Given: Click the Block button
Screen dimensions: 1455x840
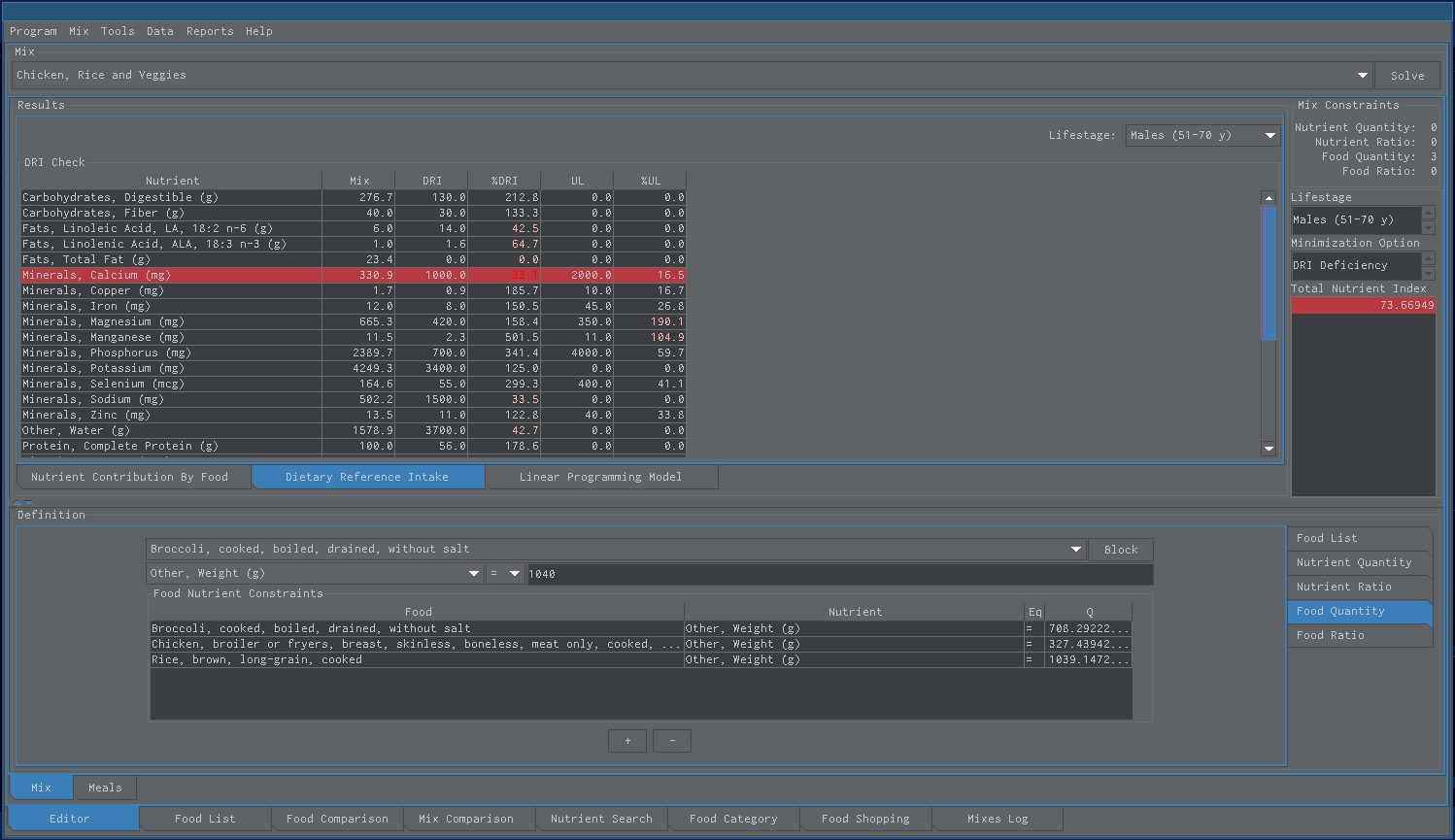Looking at the screenshot, I should (x=1121, y=550).
